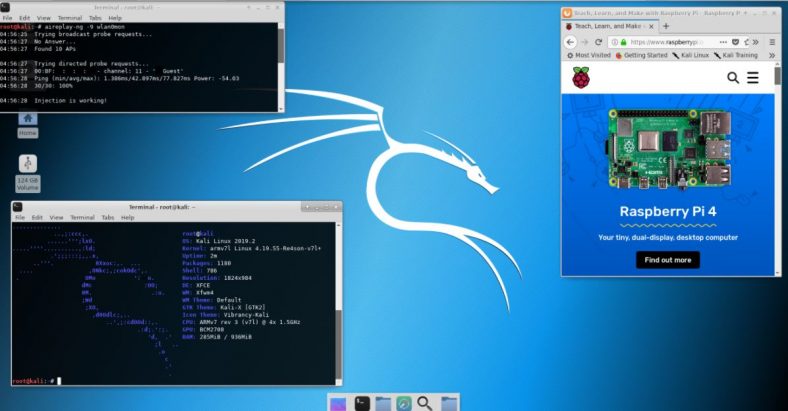Screen dimensions: 788x411
Task: Expand the Firefox toolbar overflow chevron
Action: (755, 42)
